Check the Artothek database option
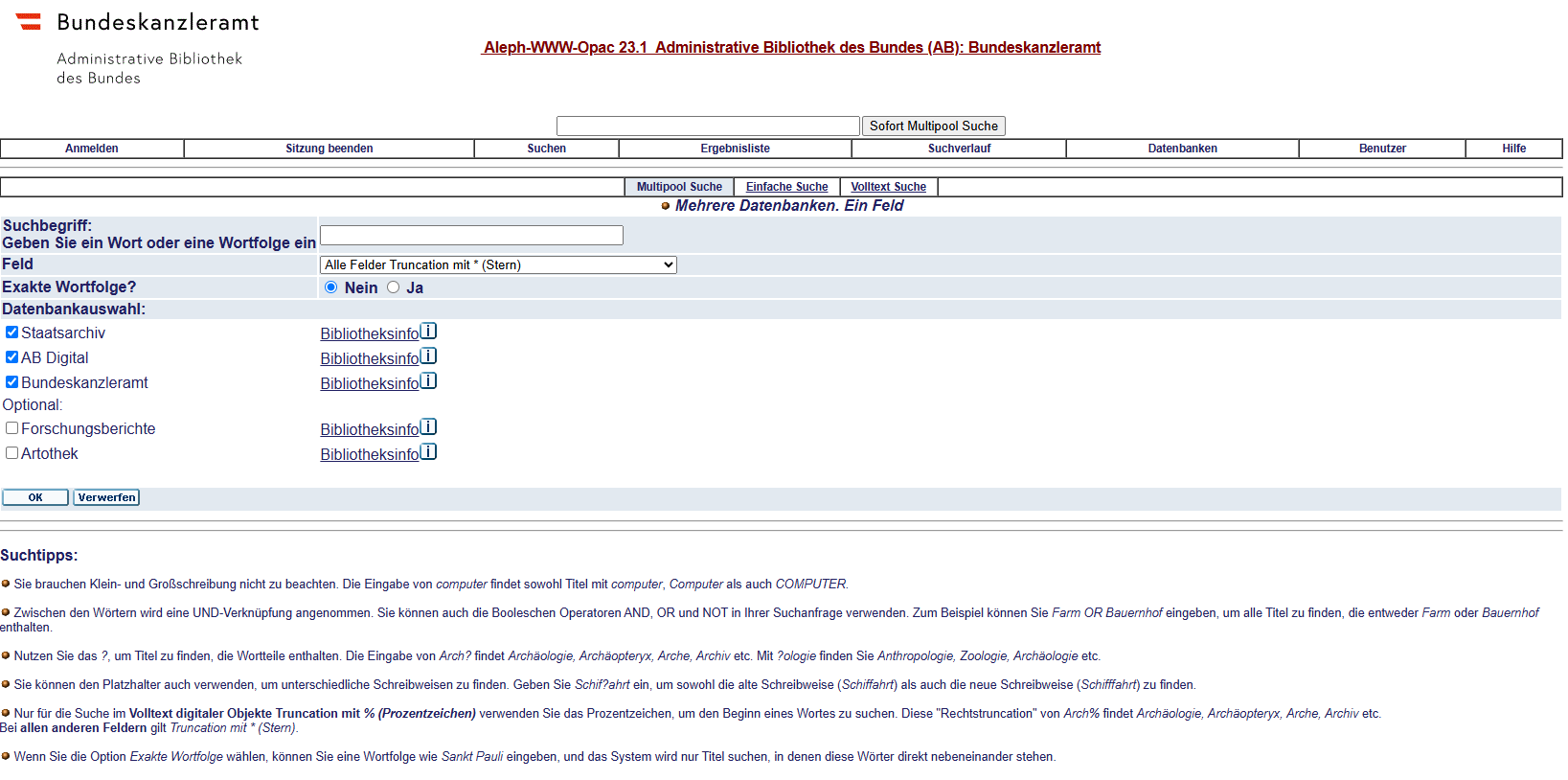Viewport: 1568px width, 780px height. click(12, 453)
